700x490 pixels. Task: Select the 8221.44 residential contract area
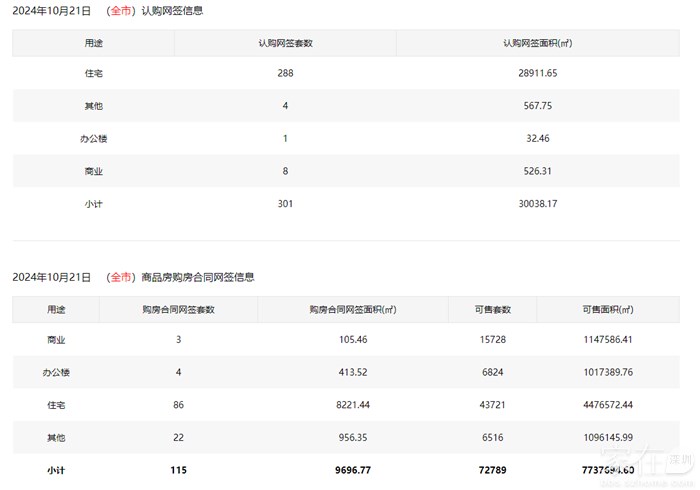(x=352, y=405)
